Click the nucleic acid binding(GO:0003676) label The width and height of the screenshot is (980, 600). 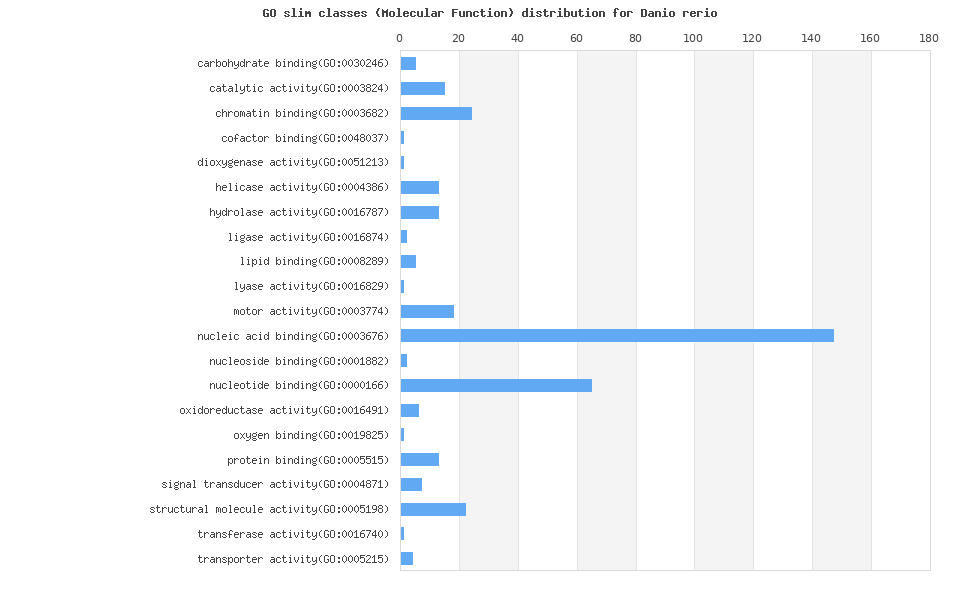293,336
